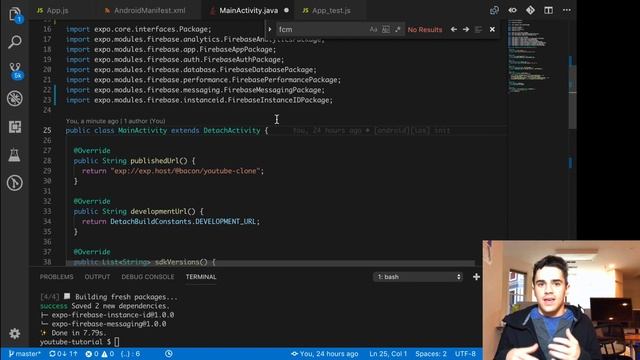The height and width of the screenshot is (360, 640).
Task: Toggle Use Regular Expression in find widget
Action: pos(398,29)
